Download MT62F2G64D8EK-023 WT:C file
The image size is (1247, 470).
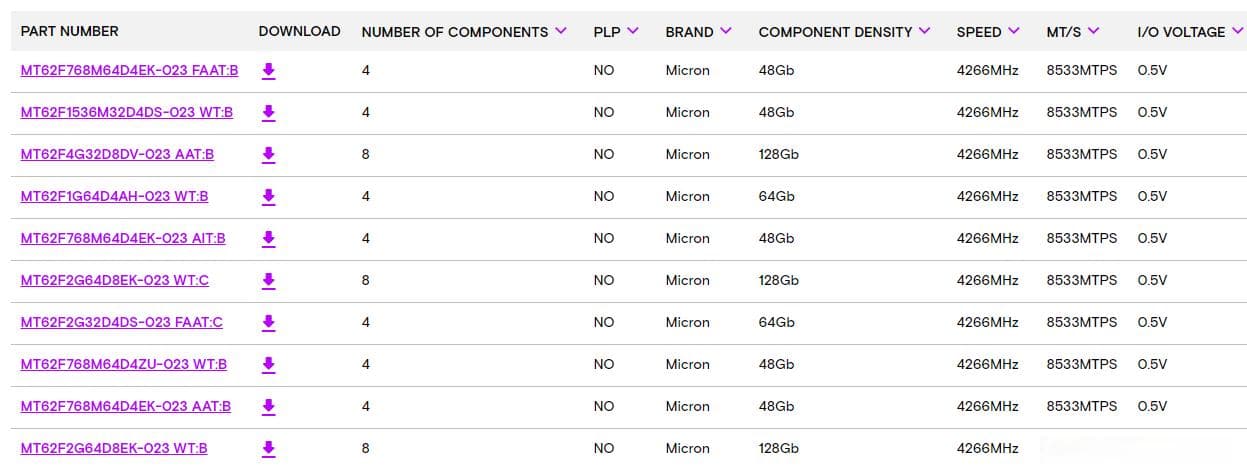(268, 281)
